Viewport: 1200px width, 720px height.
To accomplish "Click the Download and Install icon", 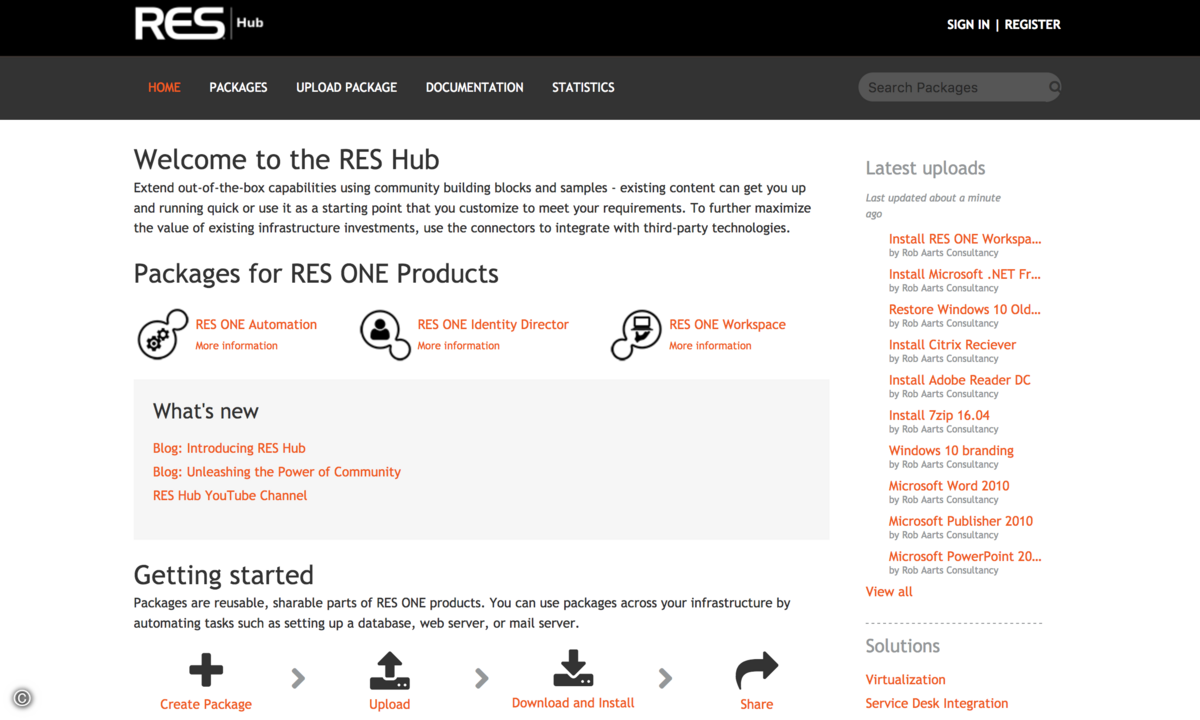I will tap(573, 668).
